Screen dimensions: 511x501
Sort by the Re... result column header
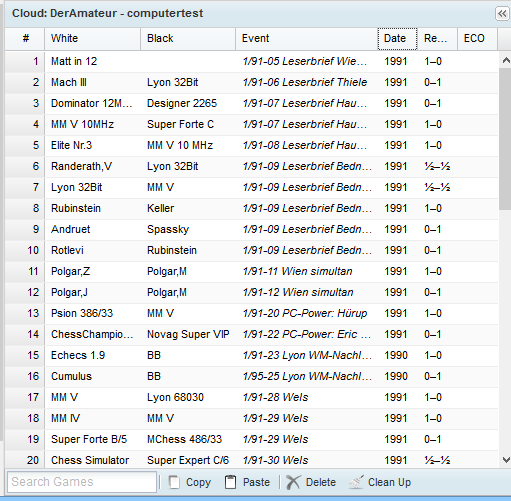(437, 38)
